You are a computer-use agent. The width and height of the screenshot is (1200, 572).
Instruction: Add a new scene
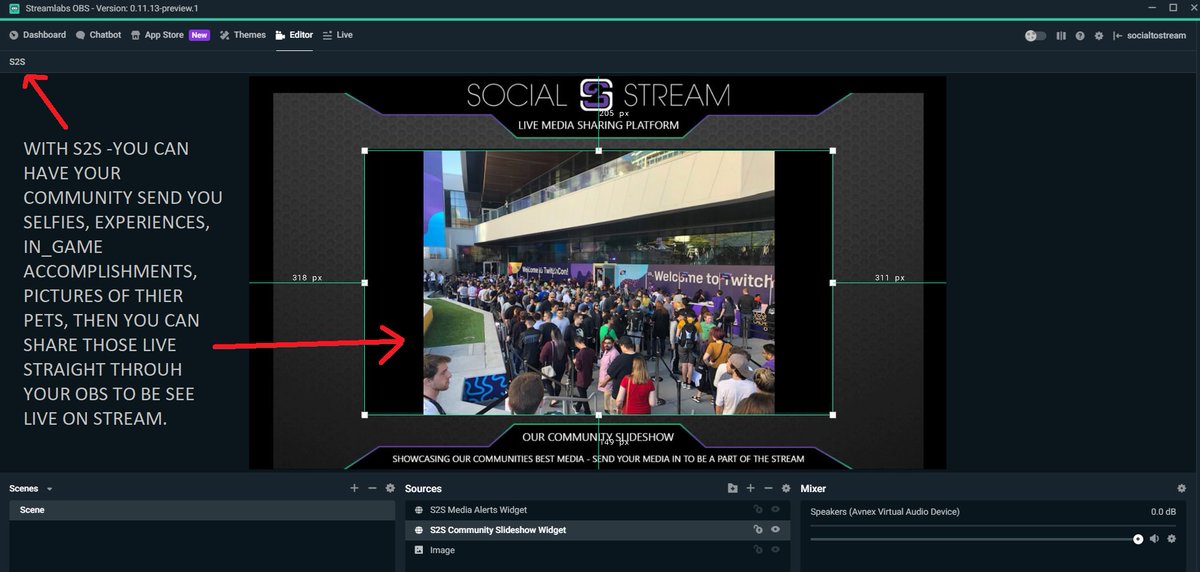click(354, 488)
